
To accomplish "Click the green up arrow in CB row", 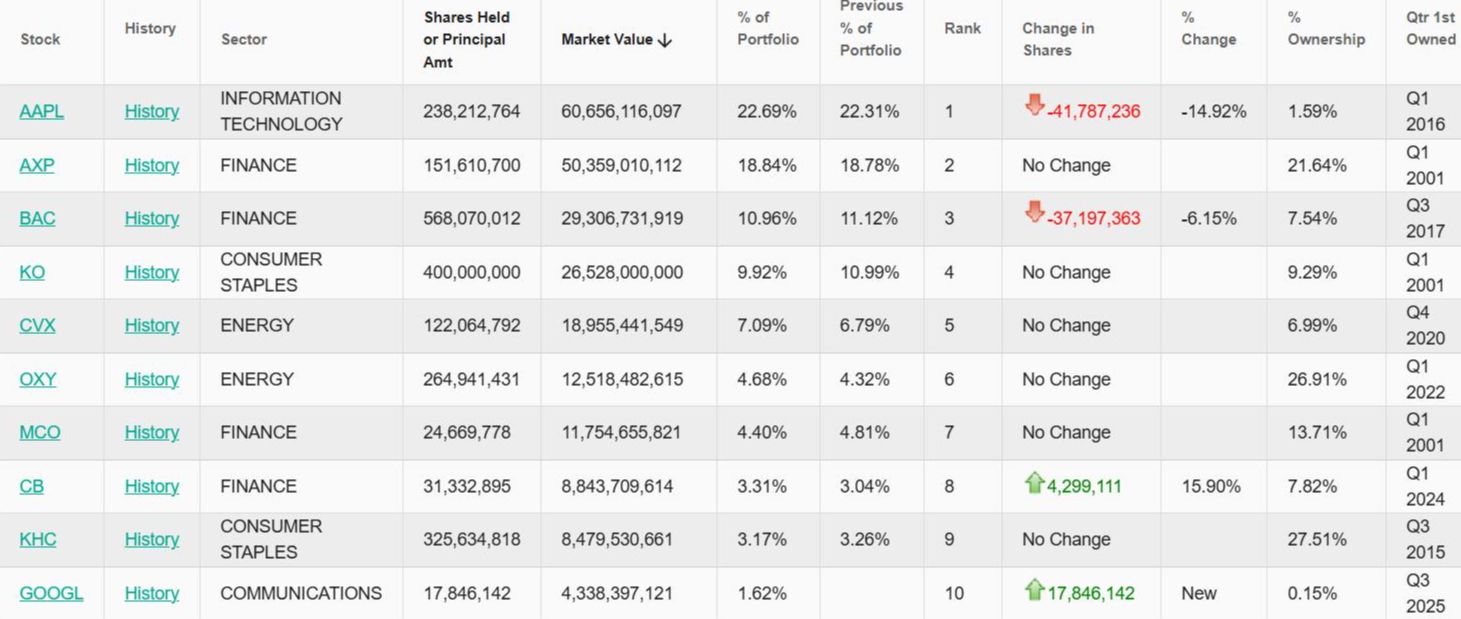I will (x=1034, y=484).
